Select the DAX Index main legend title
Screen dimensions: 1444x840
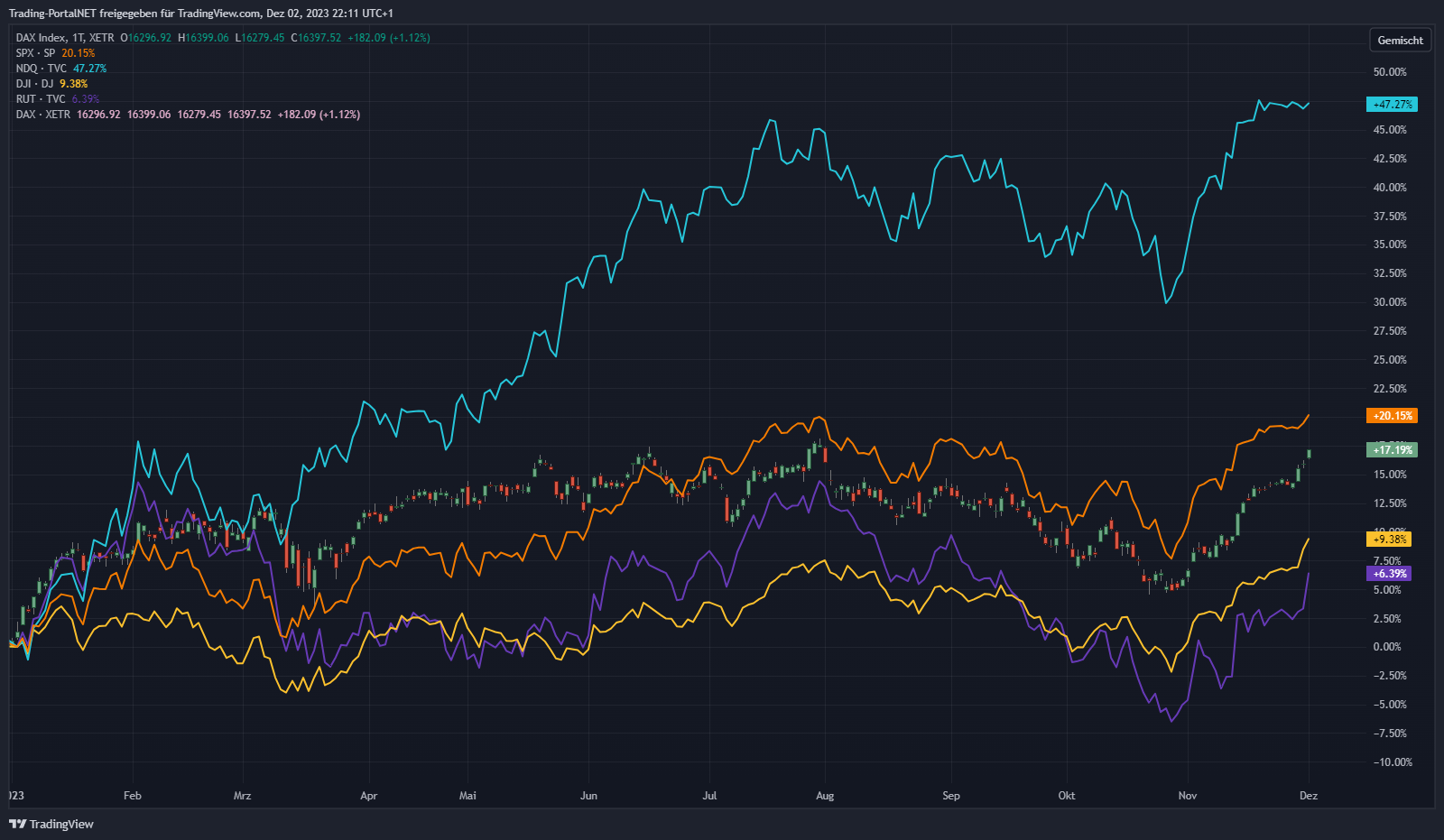[x=65, y=38]
